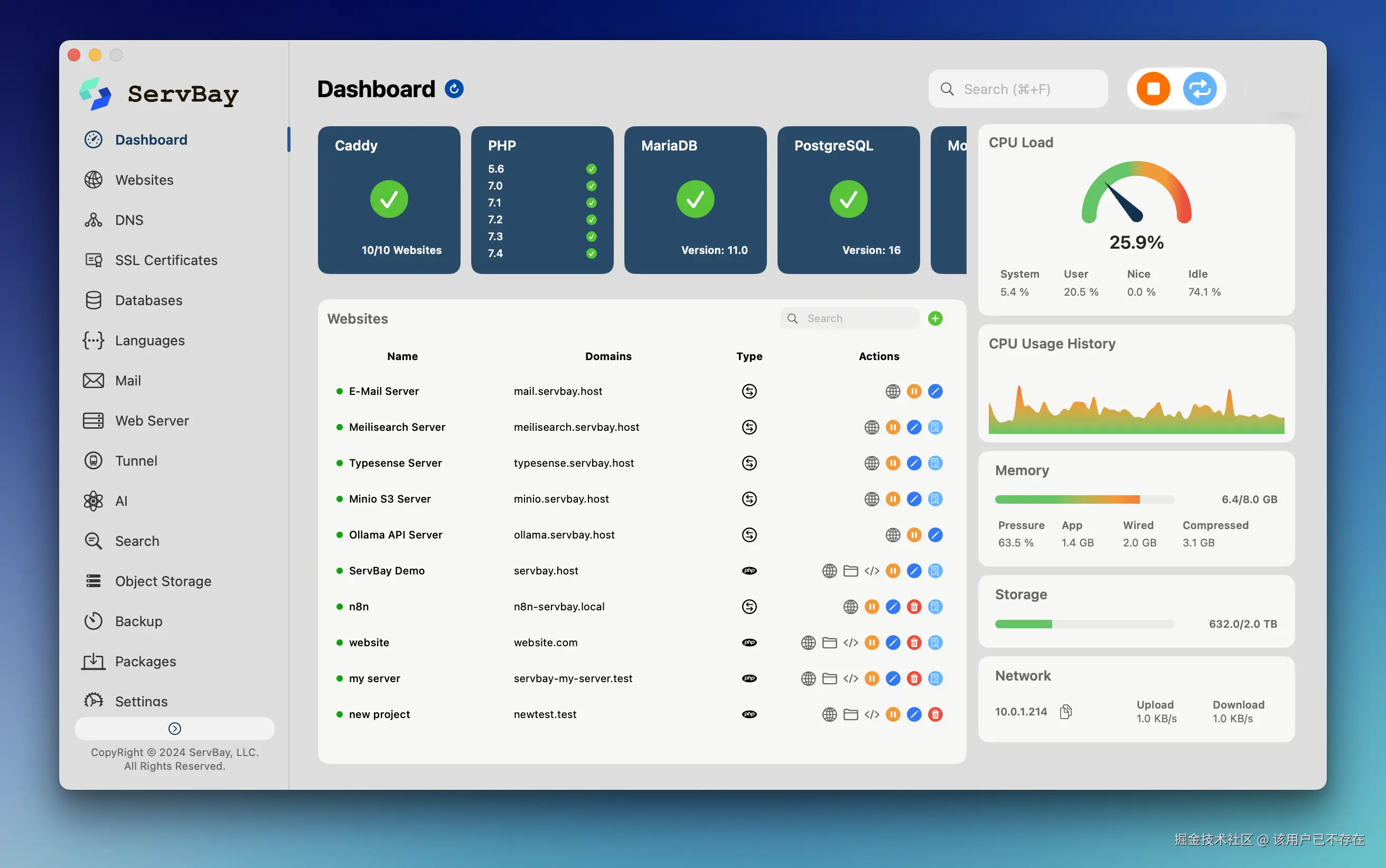View the Minio S3 Server log
The height and width of the screenshot is (868, 1386).
click(935, 499)
